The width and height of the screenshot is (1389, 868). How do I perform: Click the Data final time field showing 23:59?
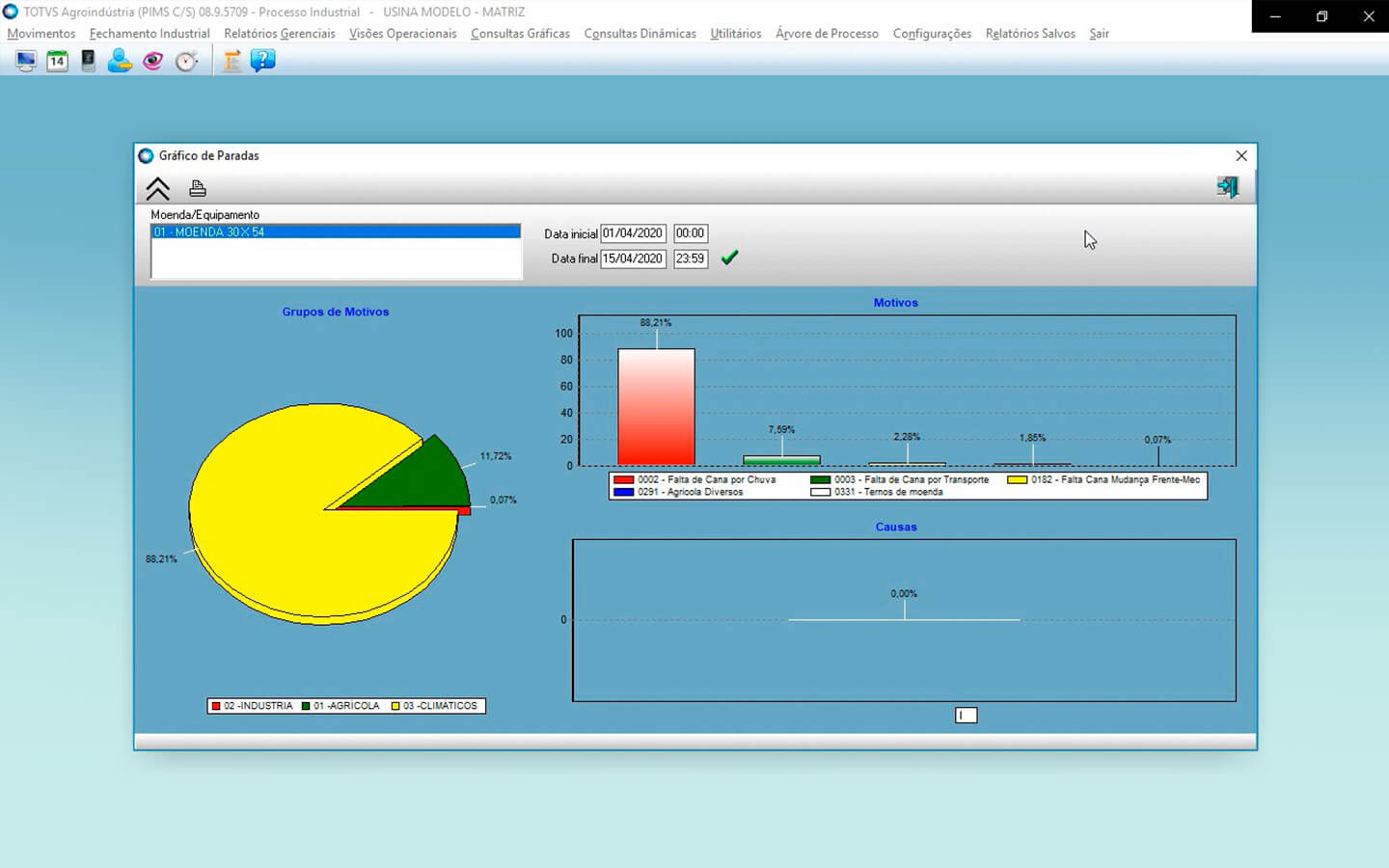point(690,258)
